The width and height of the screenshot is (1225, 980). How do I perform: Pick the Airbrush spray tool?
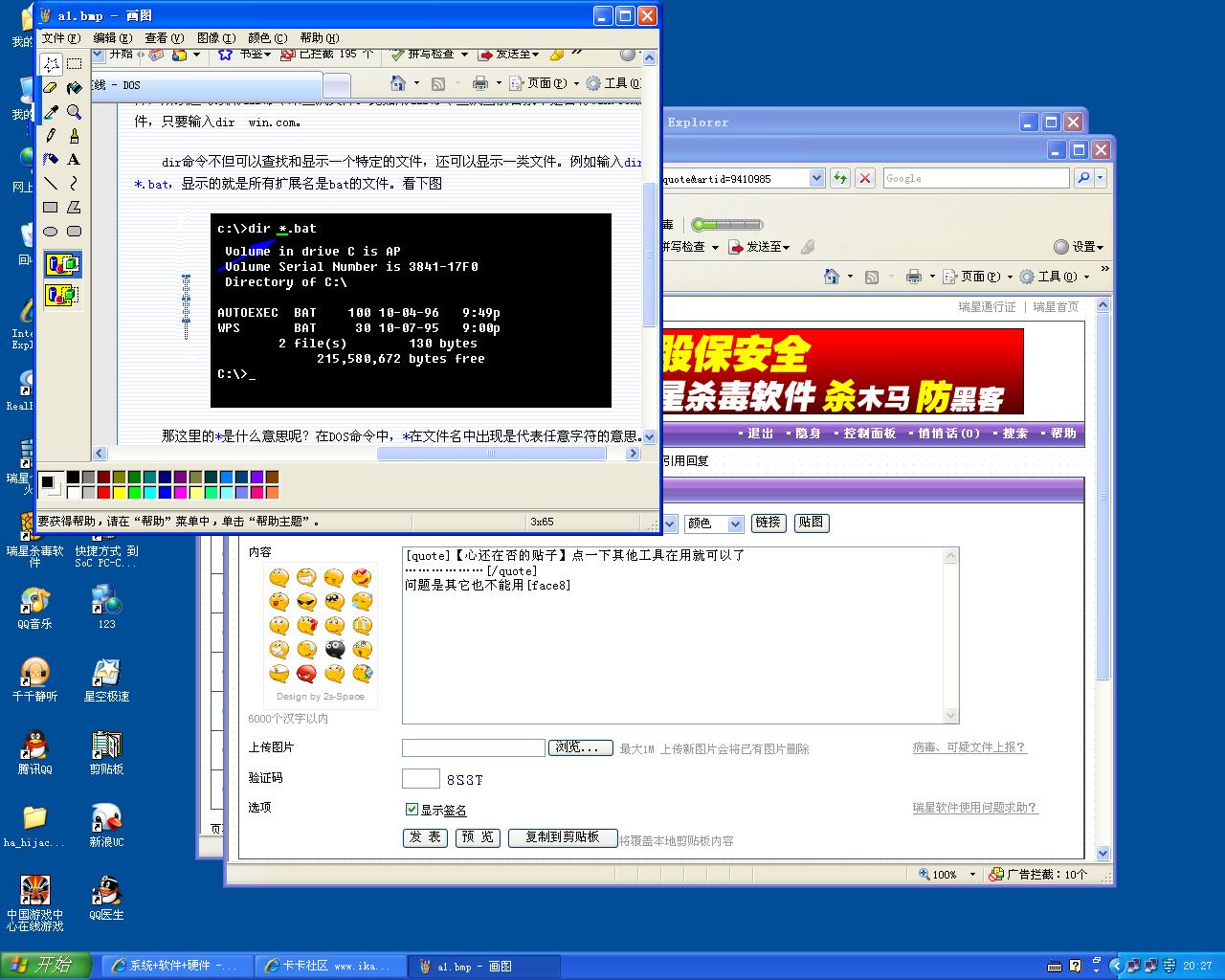pyautogui.click(x=51, y=160)
